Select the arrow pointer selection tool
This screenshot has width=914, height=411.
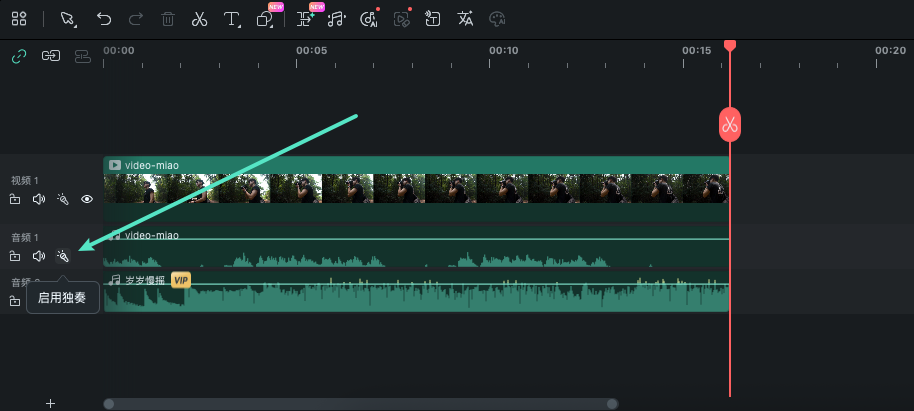(x=68, y=19)
